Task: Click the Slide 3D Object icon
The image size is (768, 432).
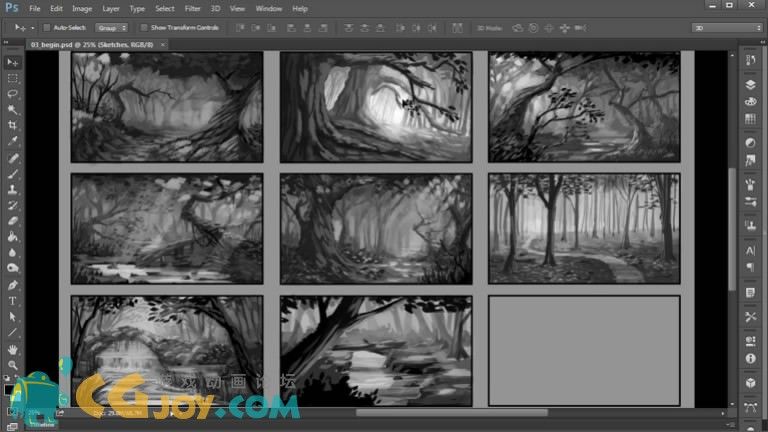Action: pyautogui.click(x=565, y=28)
